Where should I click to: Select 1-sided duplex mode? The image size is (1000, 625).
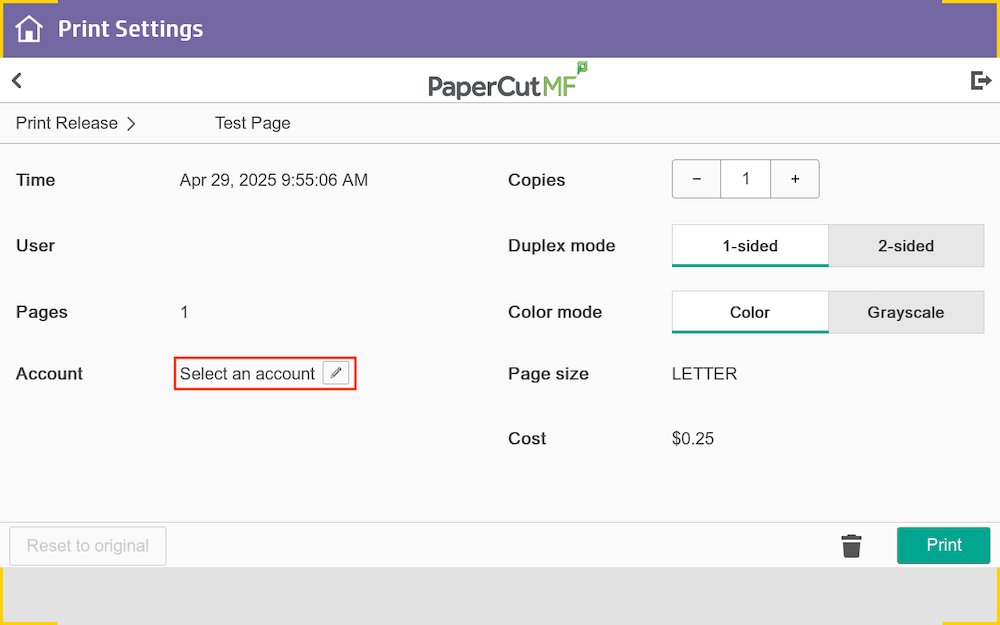click(750, 246)
